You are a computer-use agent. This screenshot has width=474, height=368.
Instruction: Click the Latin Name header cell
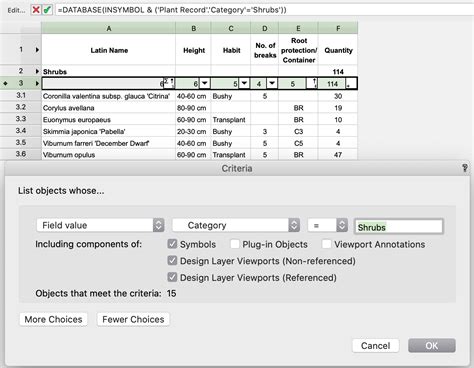109,50
